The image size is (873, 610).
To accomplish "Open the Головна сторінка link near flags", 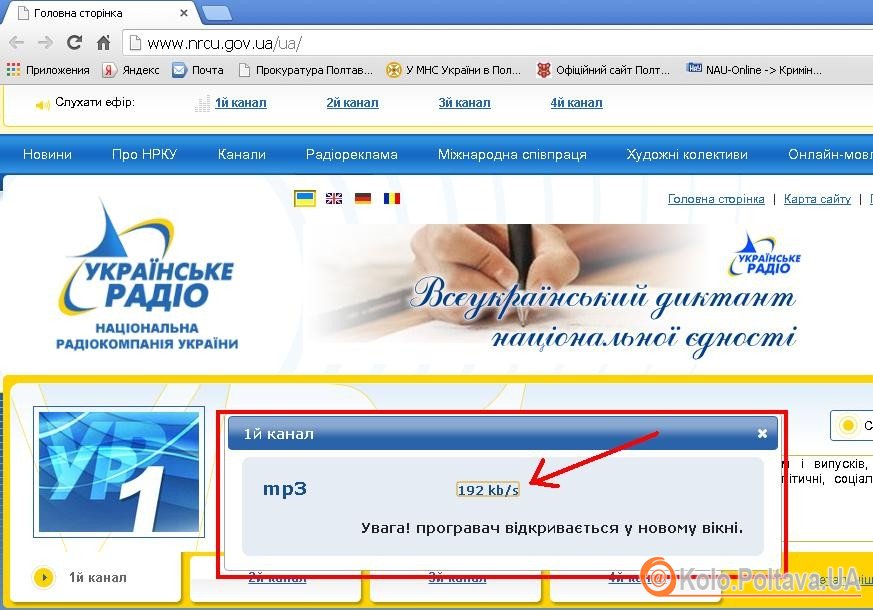I will (716, 199).
